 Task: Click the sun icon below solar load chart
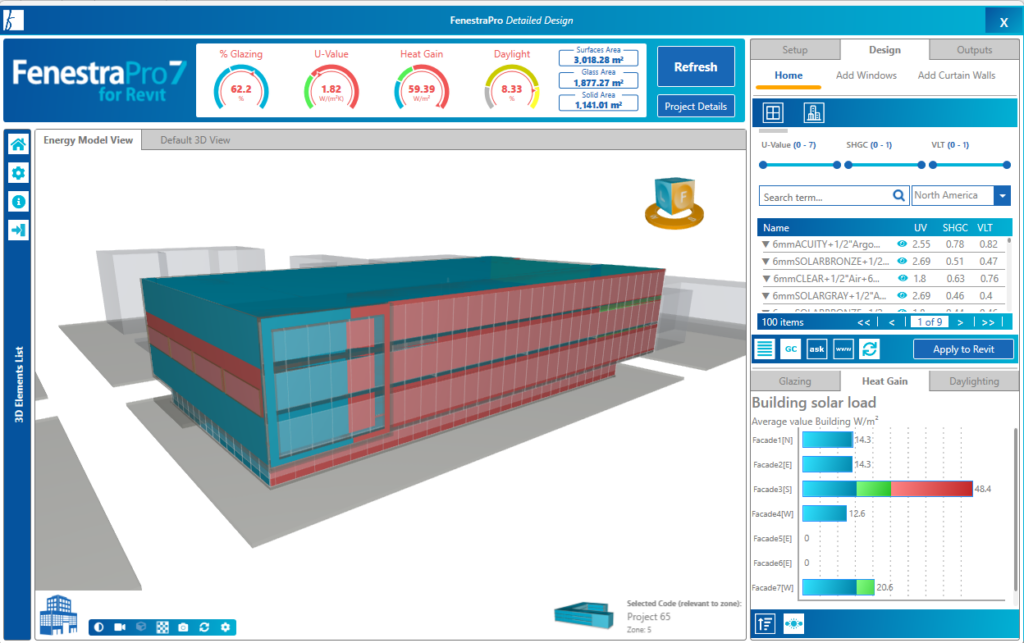[793, 624]
